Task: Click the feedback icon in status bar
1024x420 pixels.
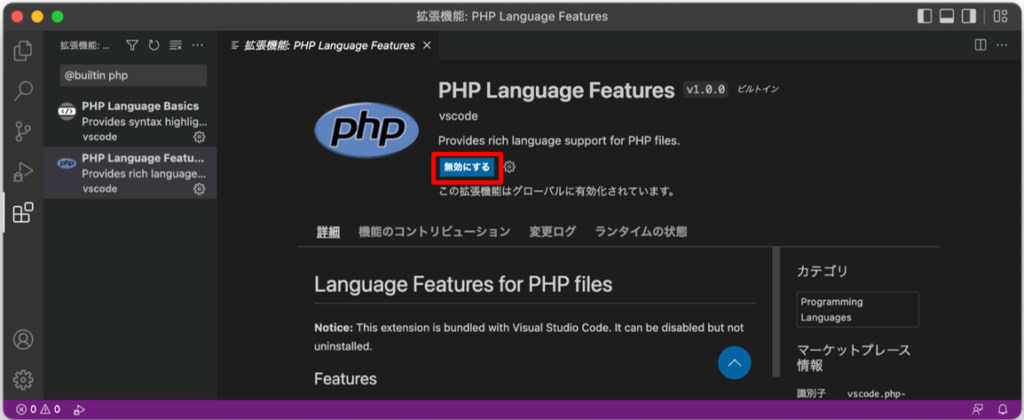Action: (978, 410)
